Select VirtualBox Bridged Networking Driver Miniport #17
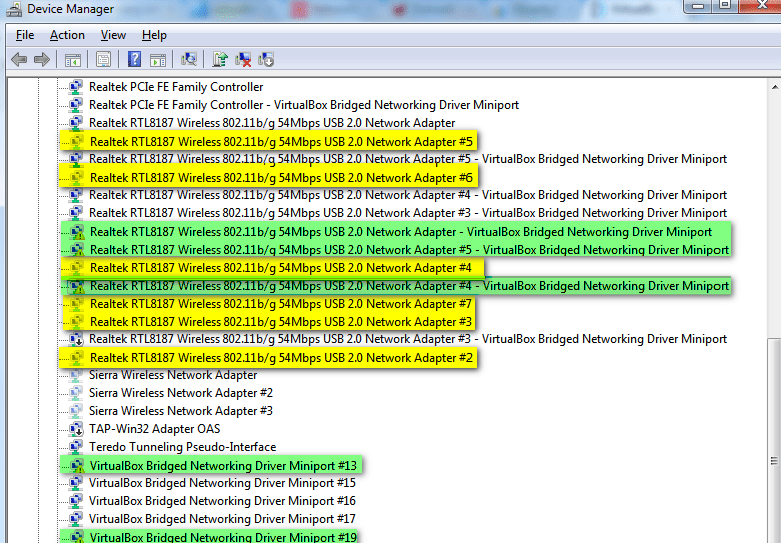The height and width of the screenshot is (543, 781). [x=222, y=519]
